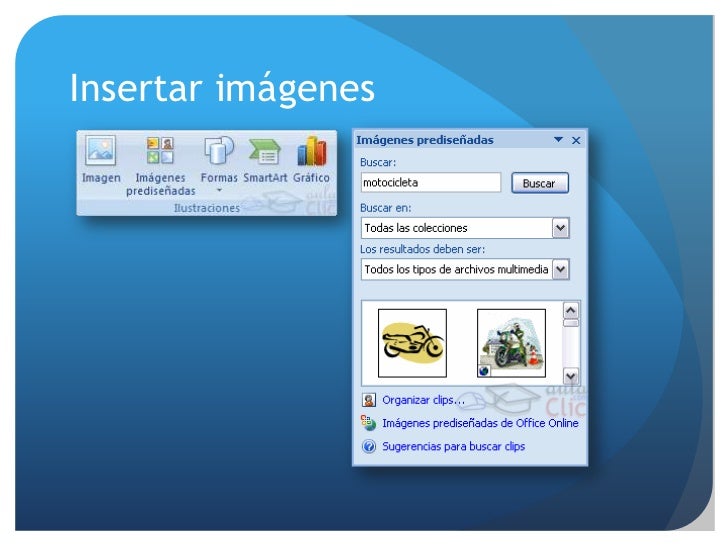Viewport: 728px width, 546px height.
Task: Open Organizar clips link
Action: (x=423, y=400)
